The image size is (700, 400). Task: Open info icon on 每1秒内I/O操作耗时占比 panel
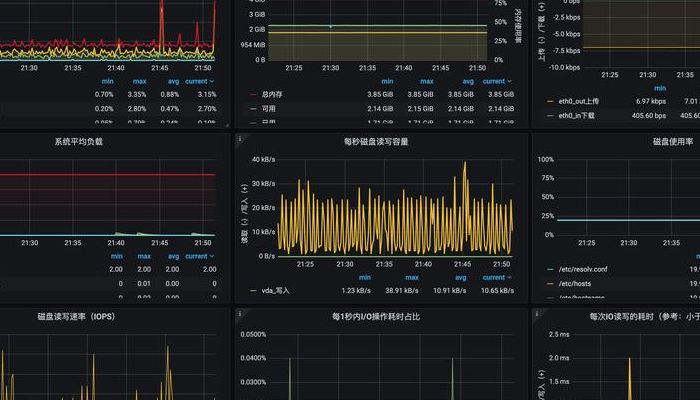(x=240, y=314)
